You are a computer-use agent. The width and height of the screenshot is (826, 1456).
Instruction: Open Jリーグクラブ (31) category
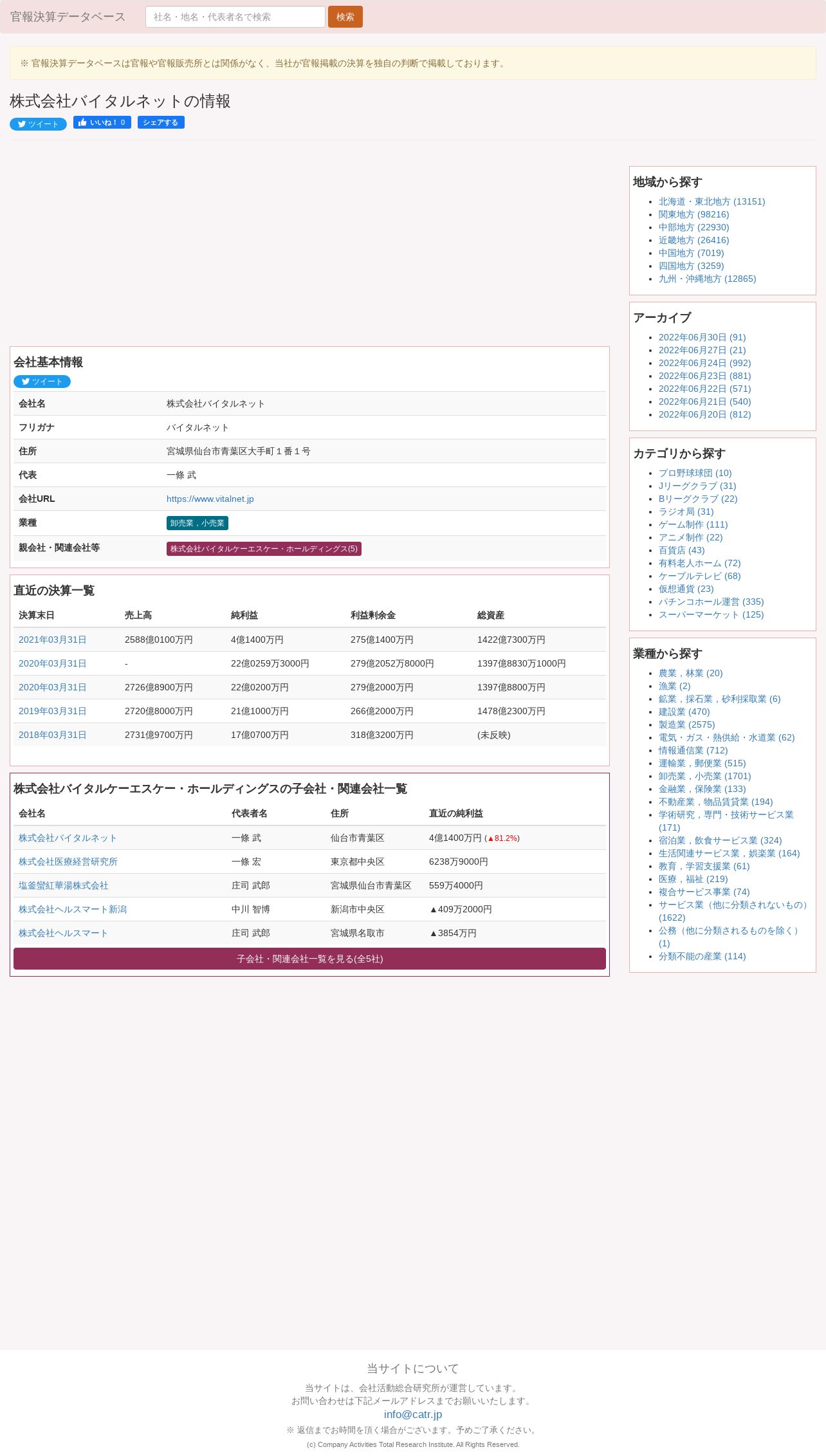click(697, 486)
